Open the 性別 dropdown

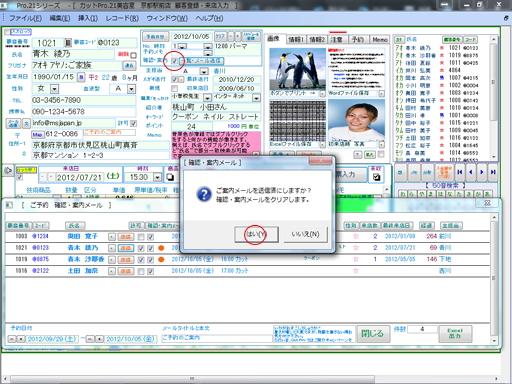tap(54, 89)
